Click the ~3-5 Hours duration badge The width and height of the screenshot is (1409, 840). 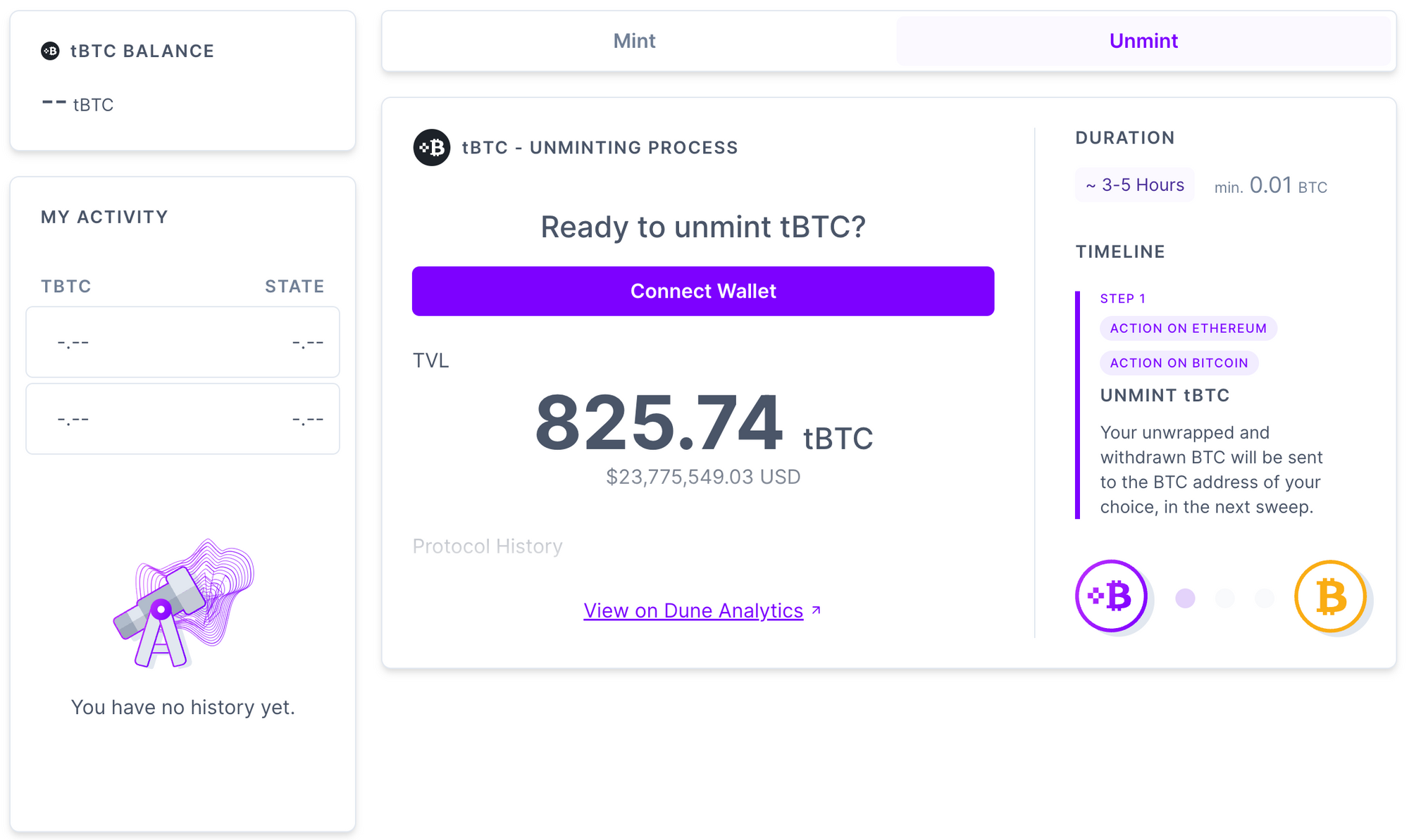tap(1134, 185)
